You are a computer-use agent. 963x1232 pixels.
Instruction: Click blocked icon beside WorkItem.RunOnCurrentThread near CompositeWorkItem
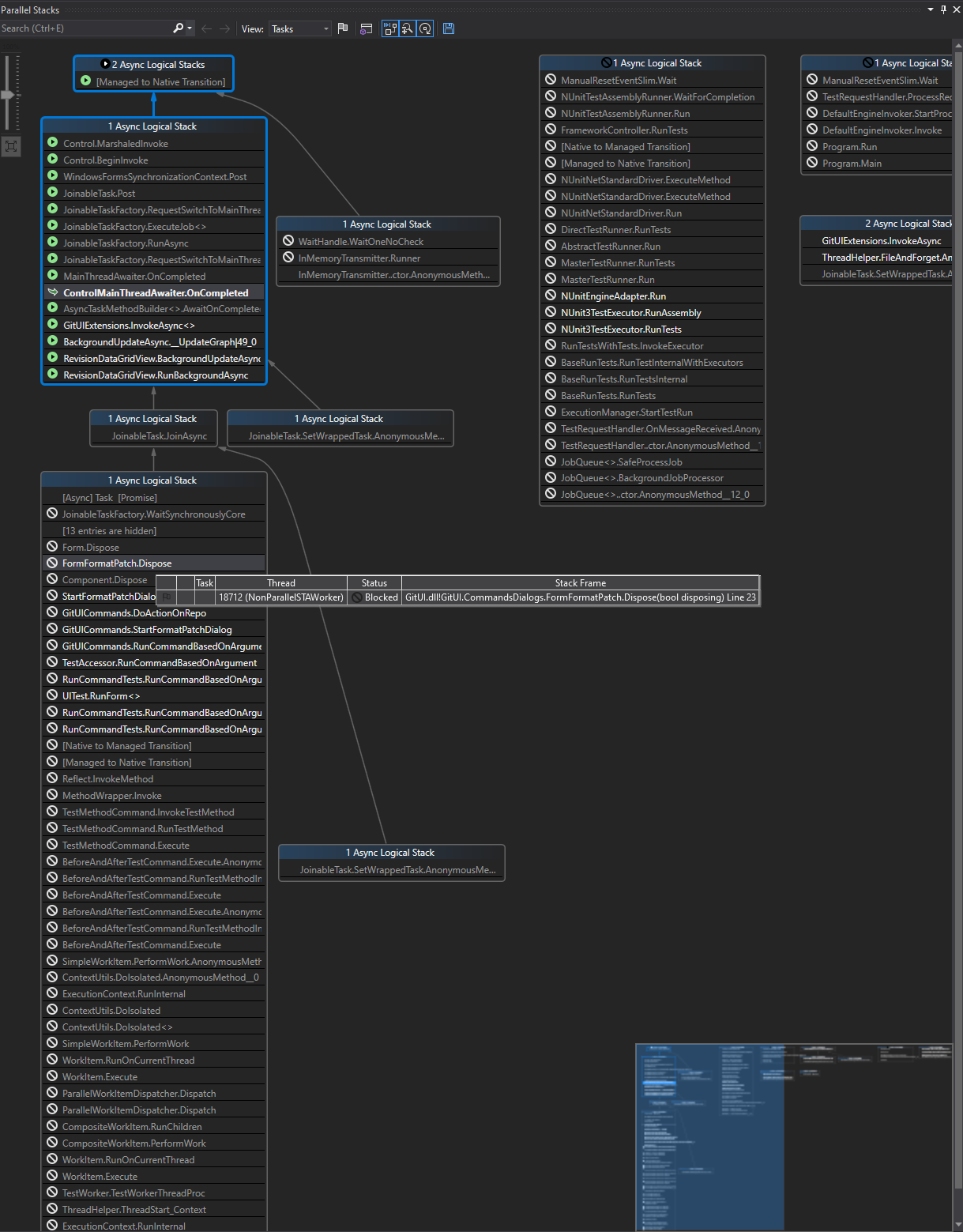[x=52, y=1159]
